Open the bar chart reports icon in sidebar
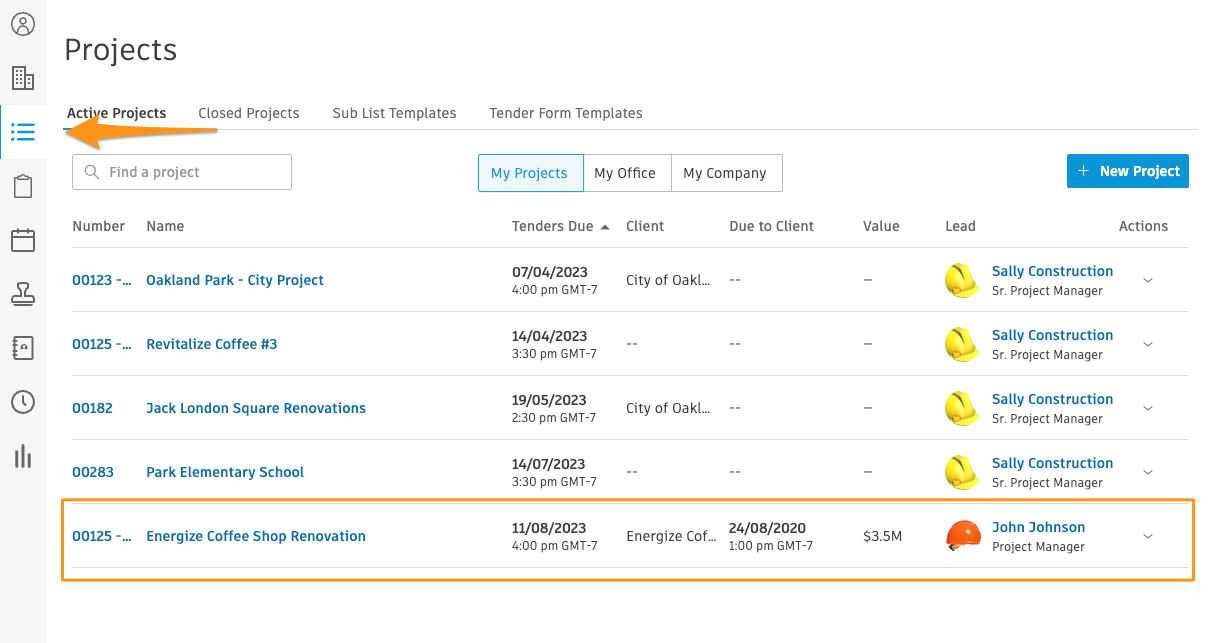Screen dimensions: 1211x643 (x=23, y=456)
